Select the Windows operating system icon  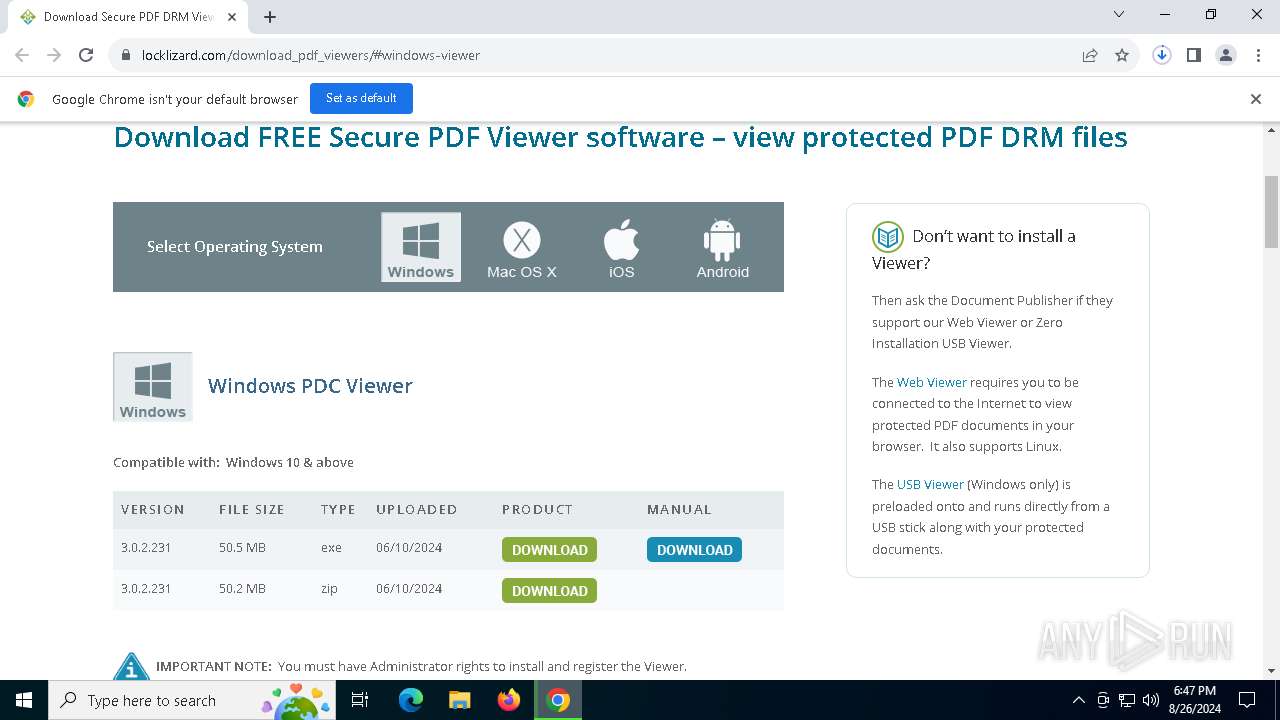coord(421,247)
